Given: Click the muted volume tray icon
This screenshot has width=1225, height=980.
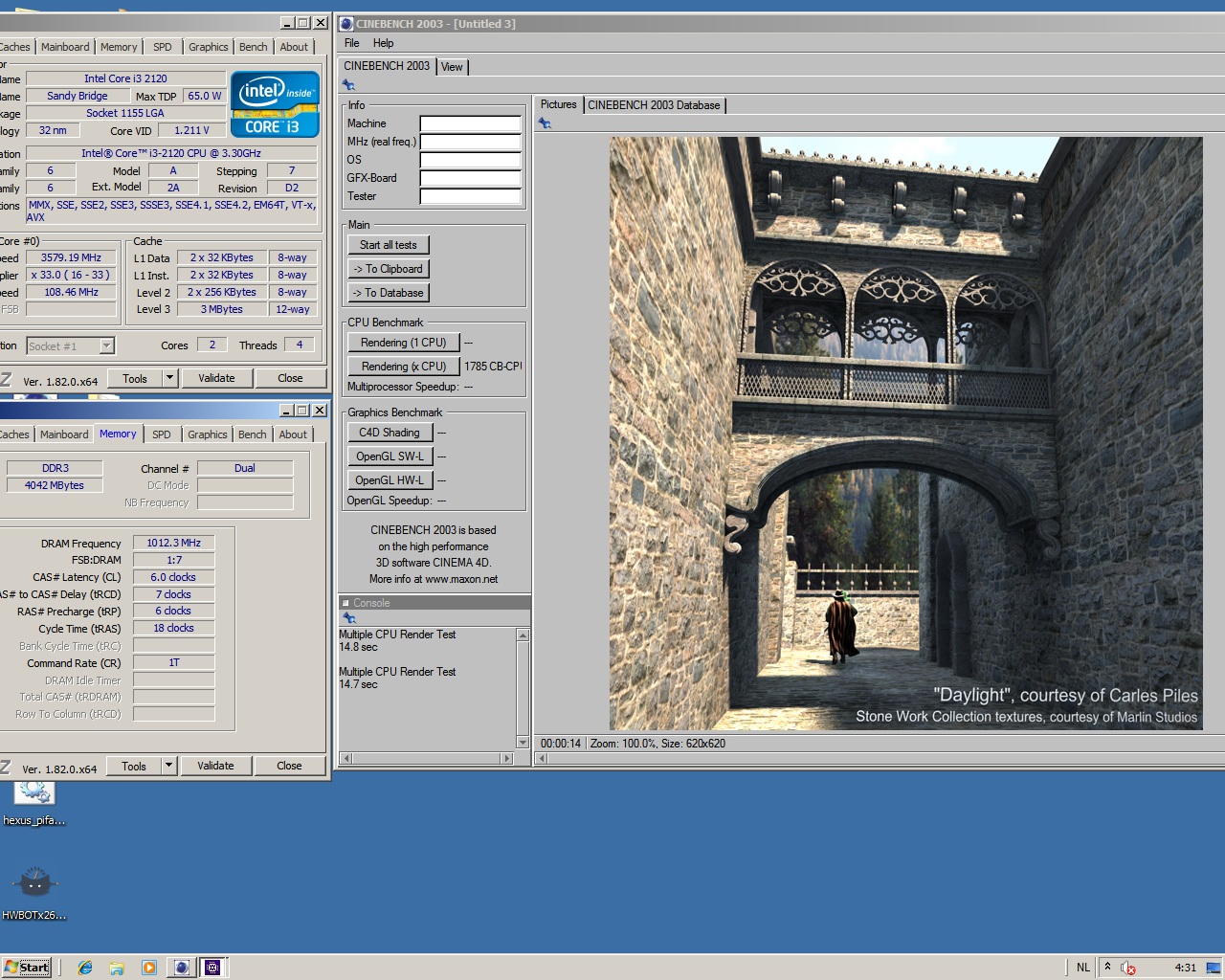Looking at the screenshot, I should click(x=1127, y=968).
